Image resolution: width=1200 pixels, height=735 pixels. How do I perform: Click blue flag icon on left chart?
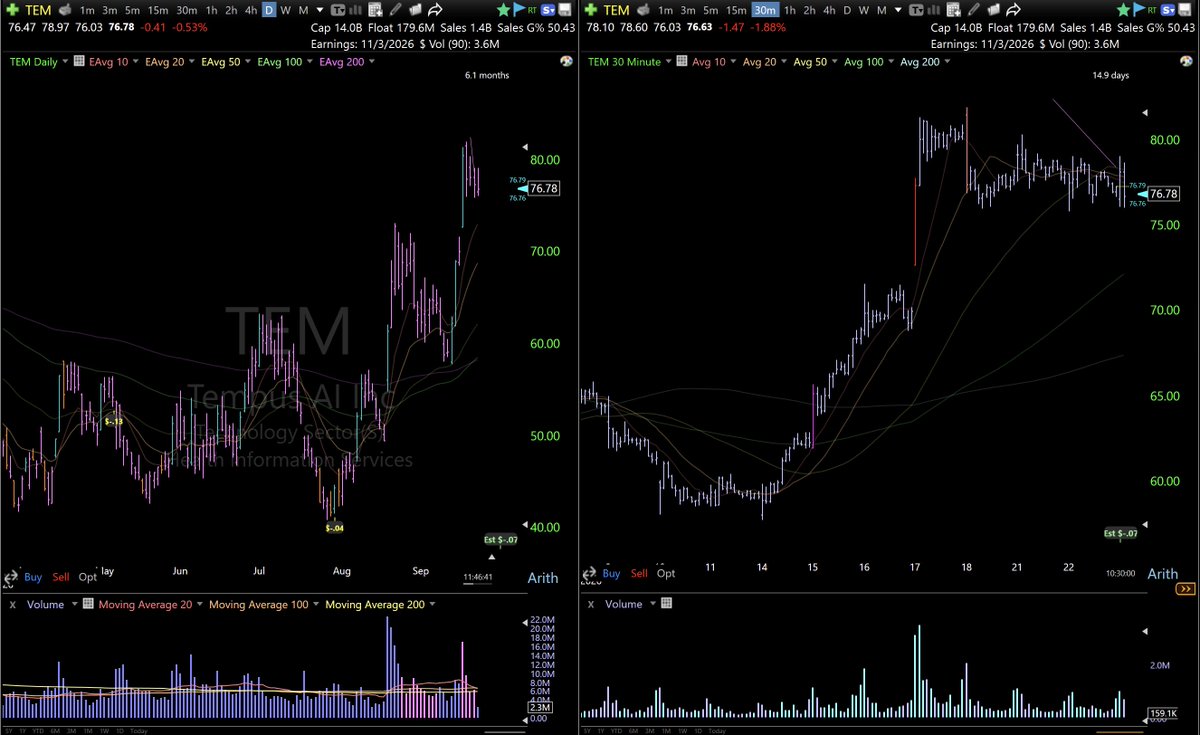[x=520, y=10]
